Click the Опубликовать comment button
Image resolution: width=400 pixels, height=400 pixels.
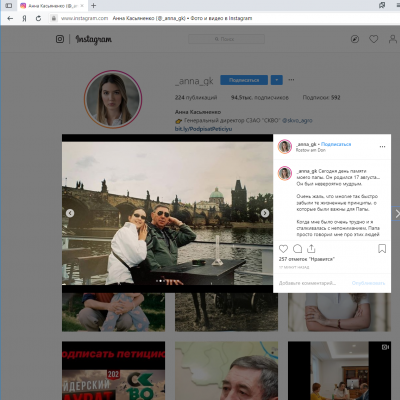coord(368,283)
